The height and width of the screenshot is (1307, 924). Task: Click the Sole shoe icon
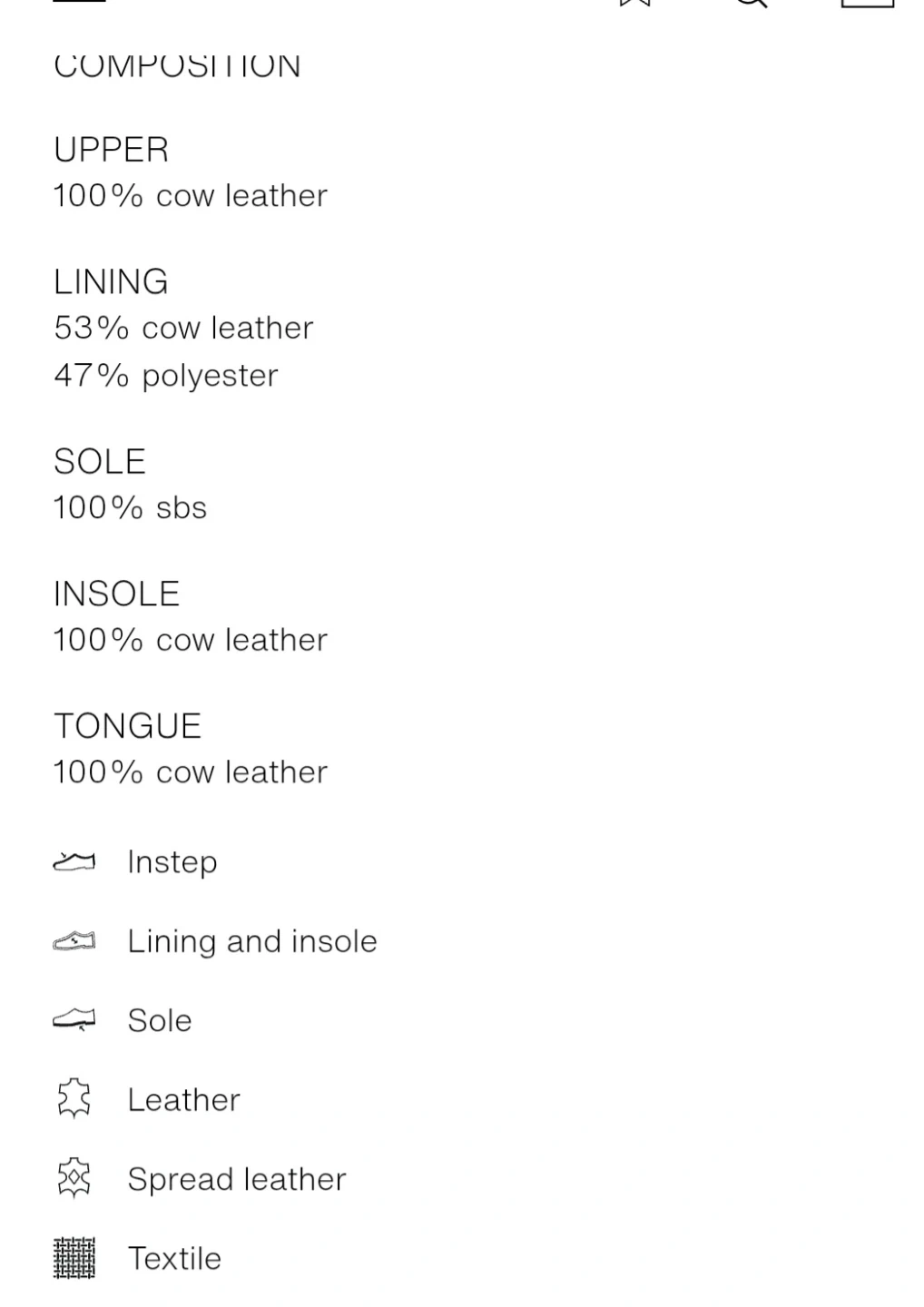tap(74, 1021)
